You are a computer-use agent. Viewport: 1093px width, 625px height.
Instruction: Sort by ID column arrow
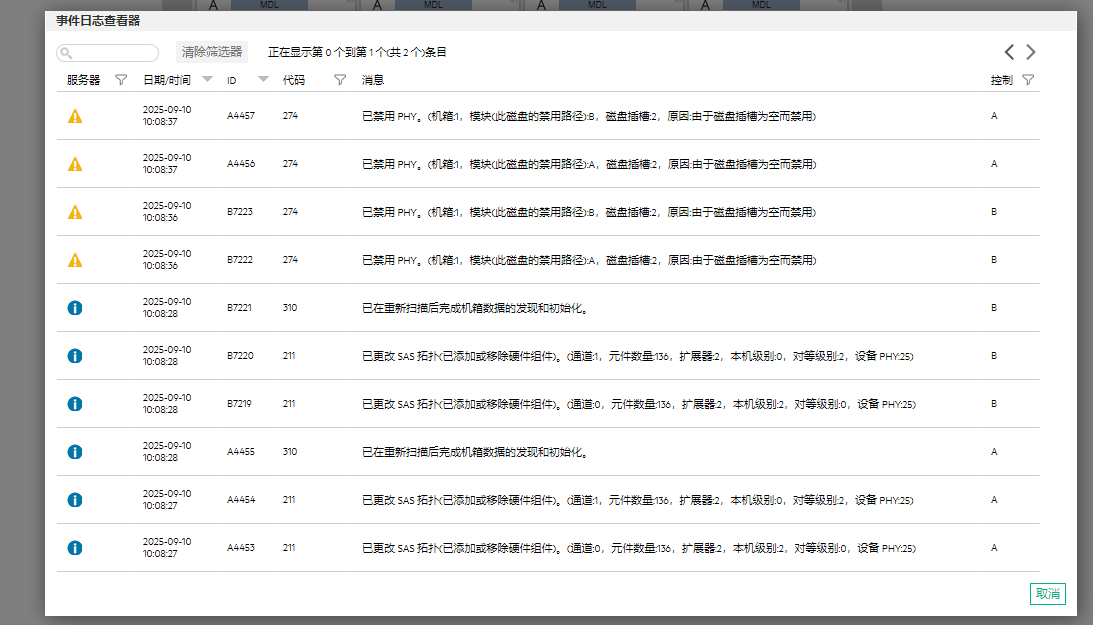[263, 79]
